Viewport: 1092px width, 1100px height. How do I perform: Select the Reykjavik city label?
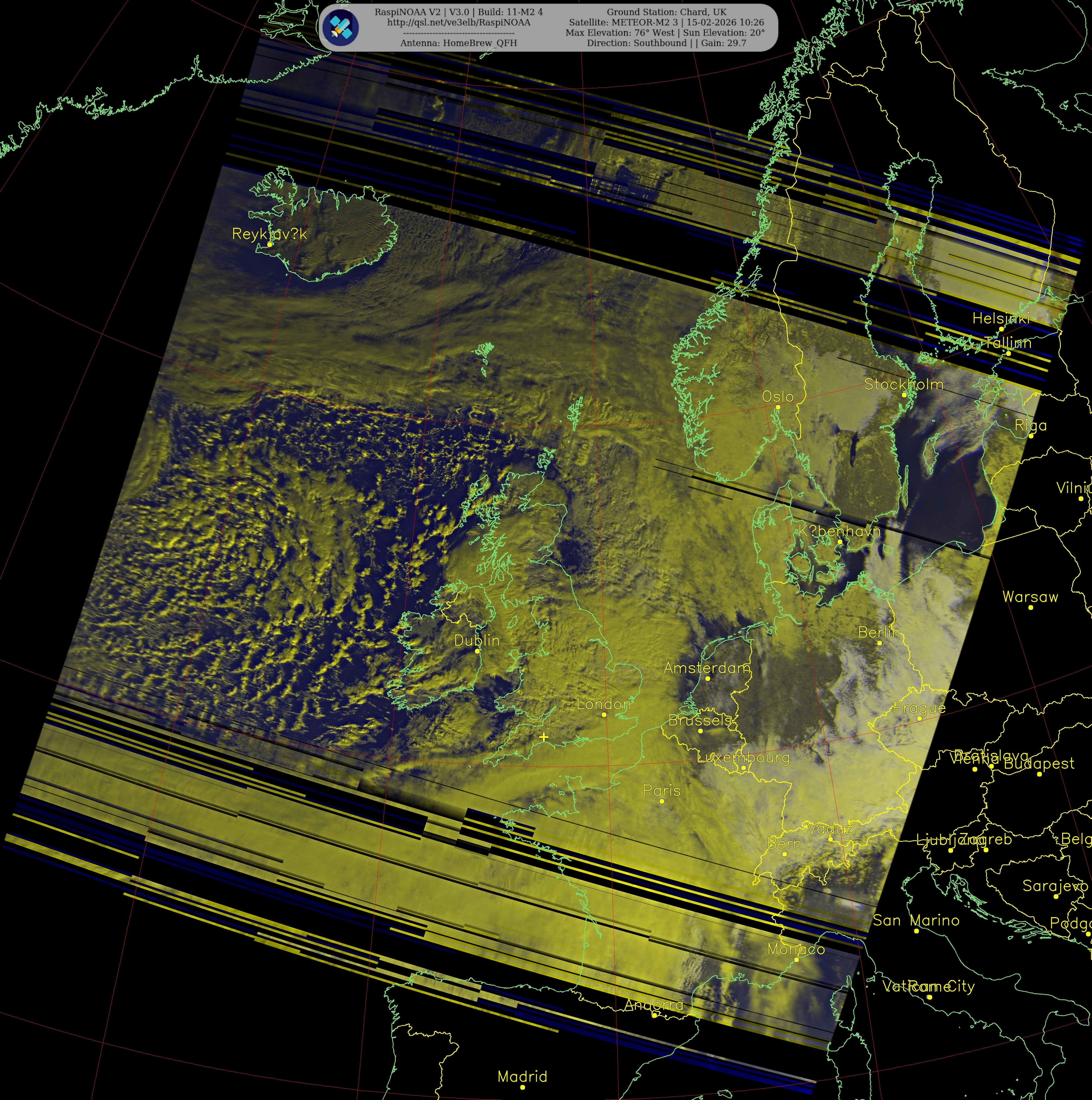pos(269,234)
